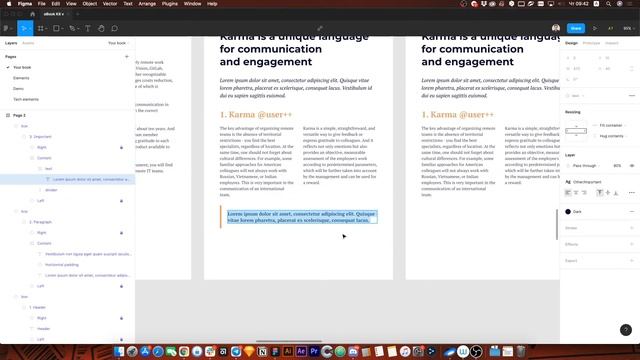Select the Page 1 frame layer

pos(19,116)
